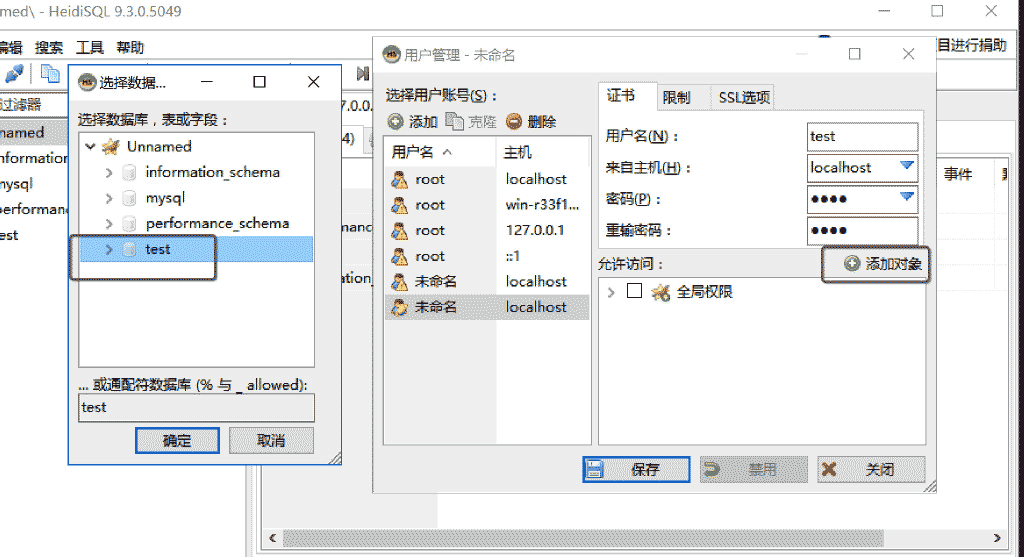Image resolution: width=1024 pixels, height=557 pixels.
Task: Click the 禁用 discard button
Action: coord(754,469)
